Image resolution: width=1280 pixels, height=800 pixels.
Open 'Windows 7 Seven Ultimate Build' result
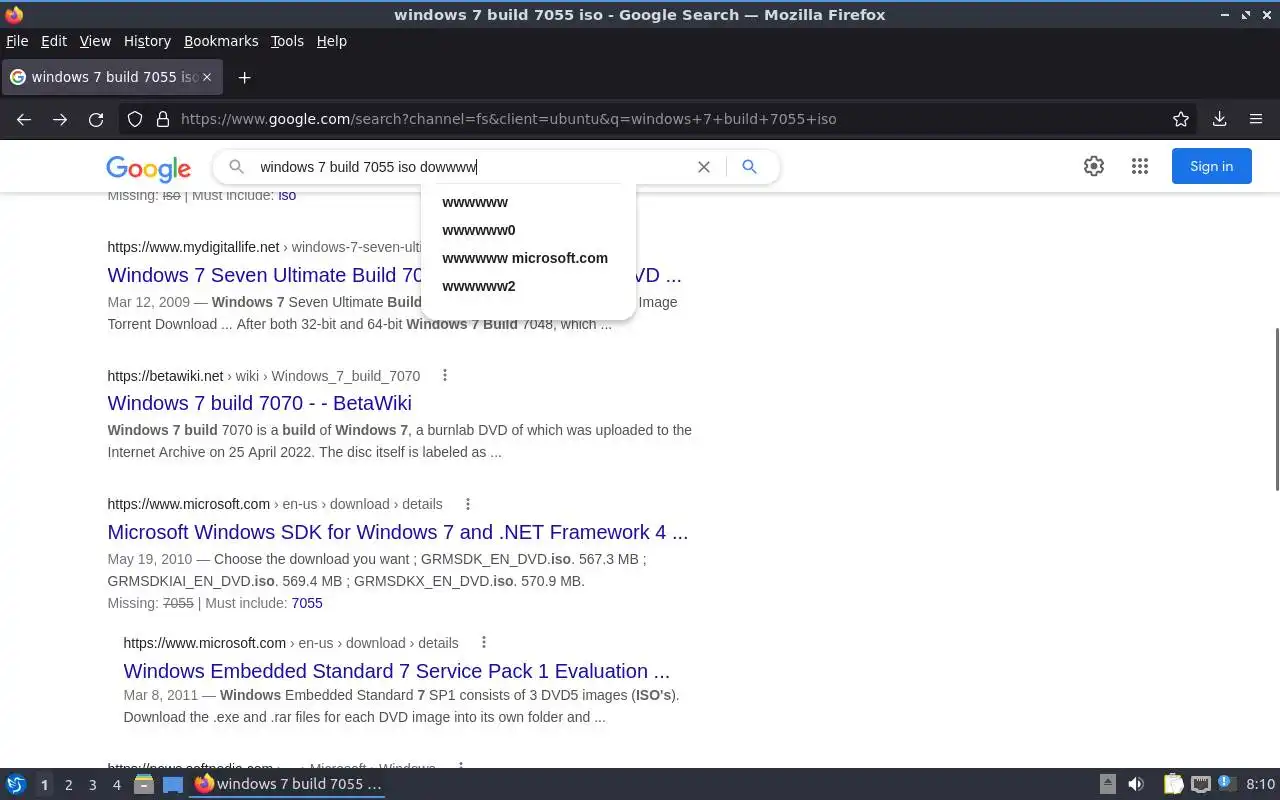pos(394,275)
